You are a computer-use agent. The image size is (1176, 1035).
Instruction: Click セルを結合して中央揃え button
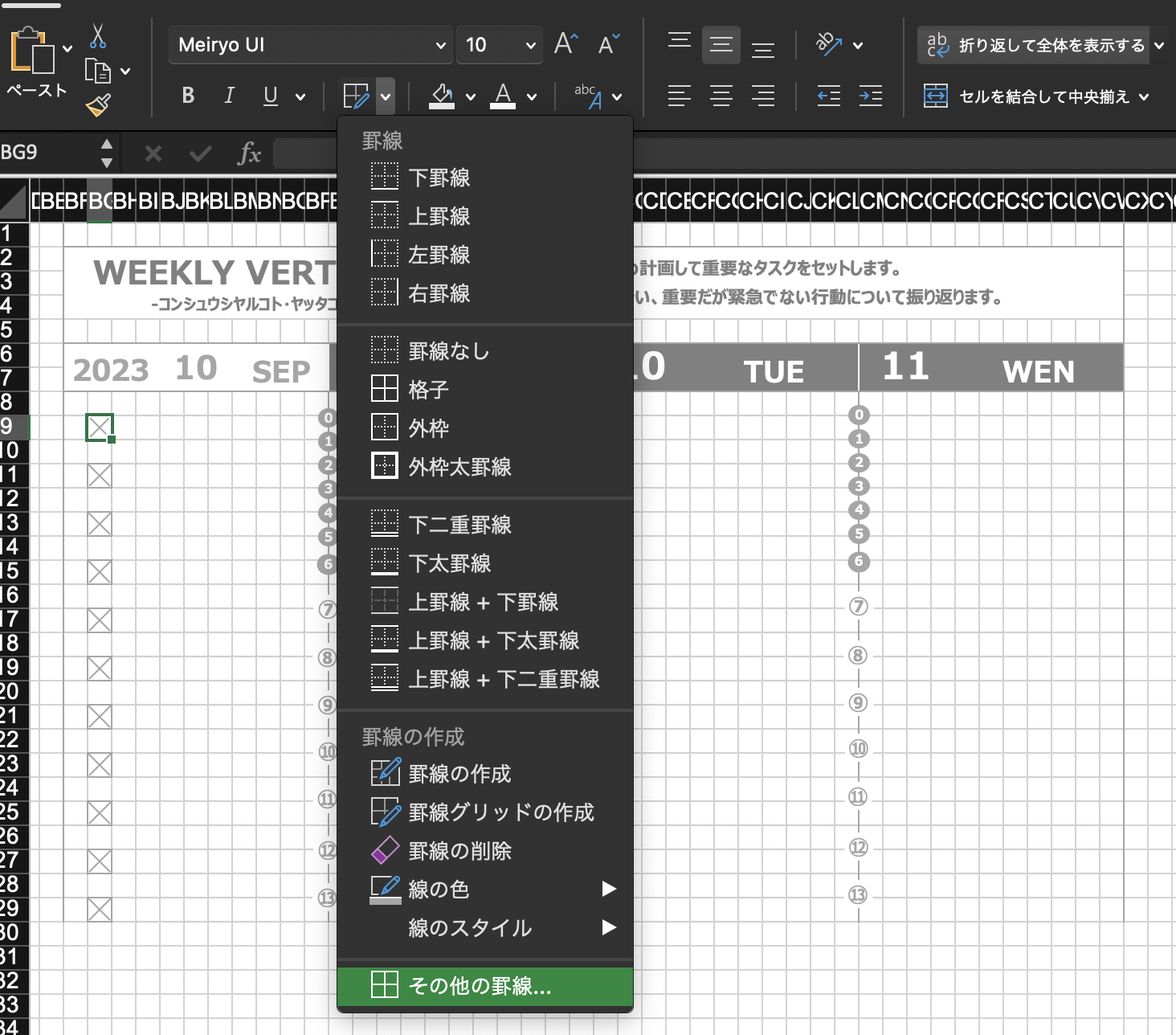(1036, 96)
